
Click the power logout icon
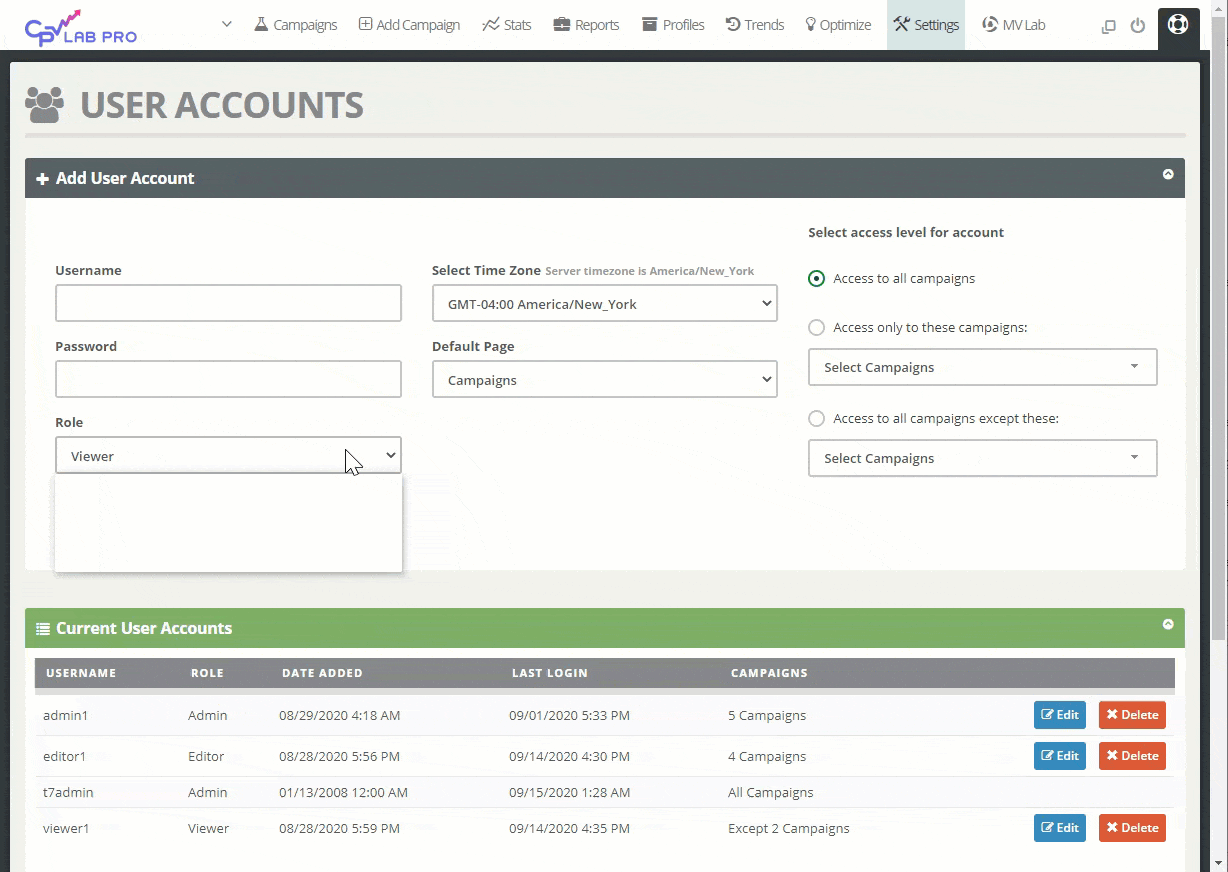pyautogui.click(x=1137, y=26)
